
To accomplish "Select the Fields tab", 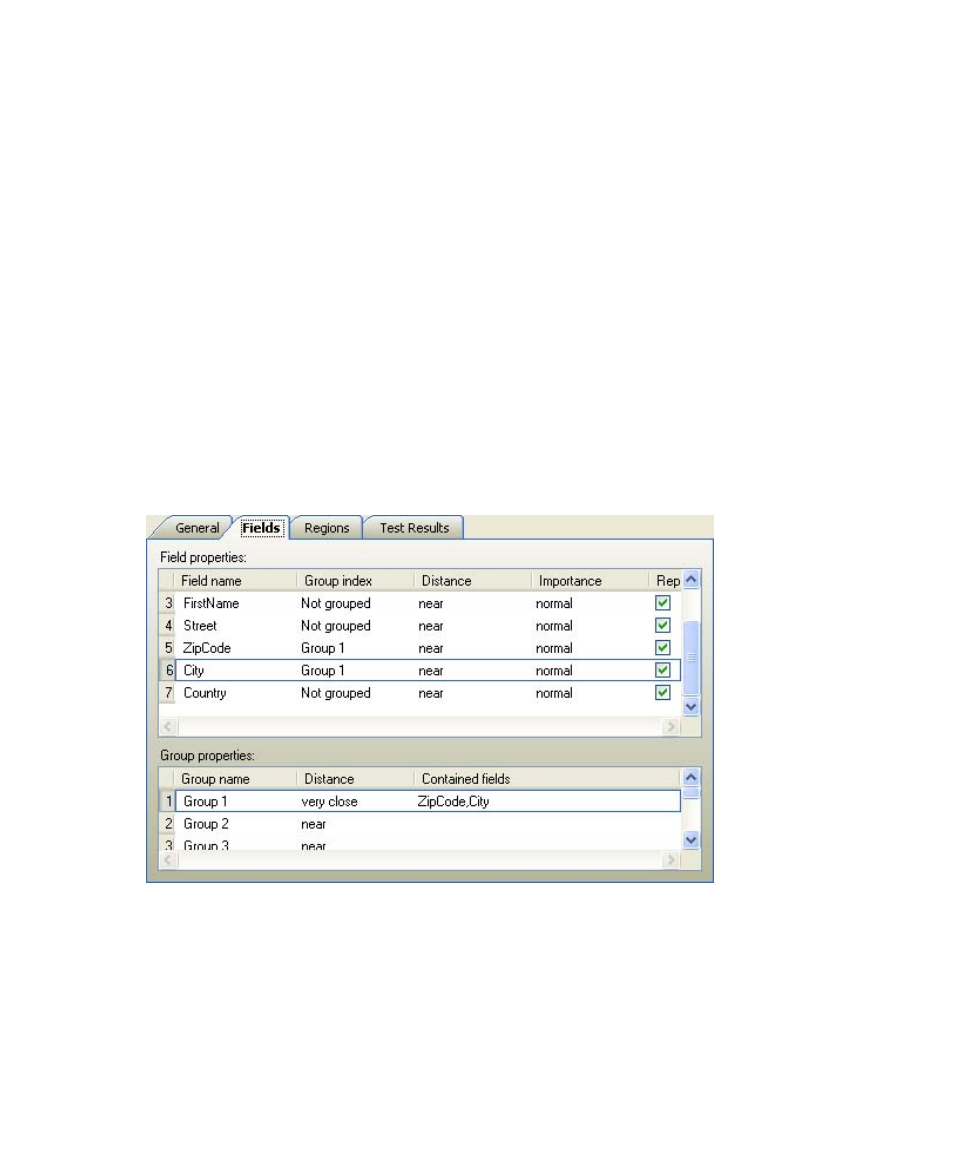I will 261,528.
